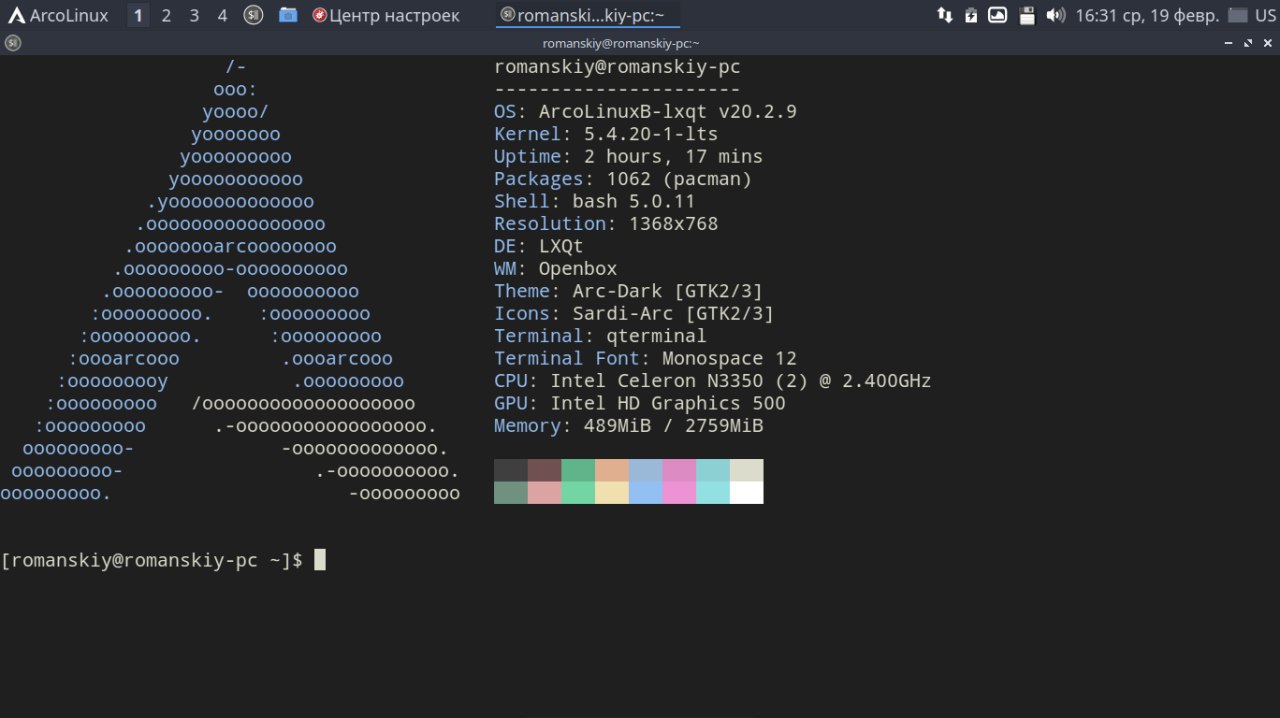Open the ArcoLinux main menu

click(x=59, y=15)
